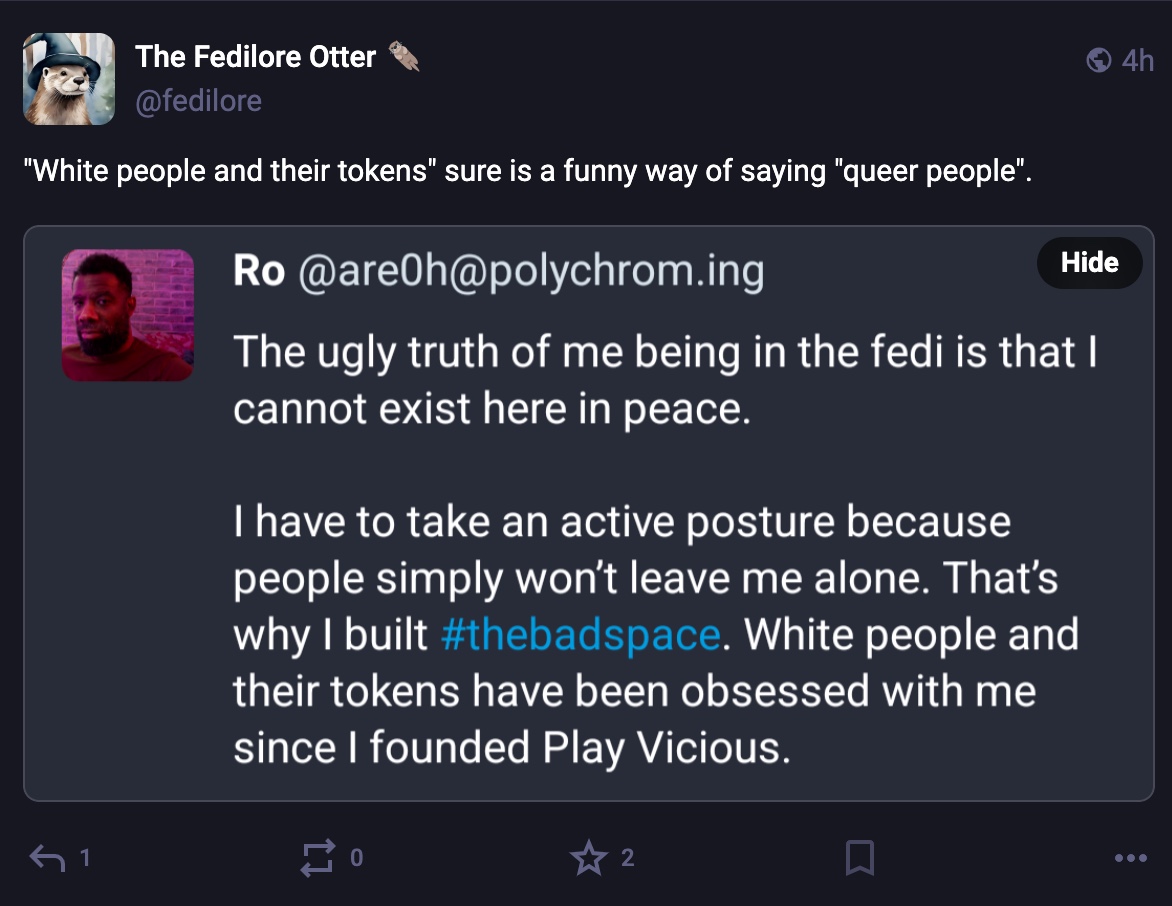Viewport: 1172px width, 906px height.
Task: Bookmark this post
Action: pos(860,857)
